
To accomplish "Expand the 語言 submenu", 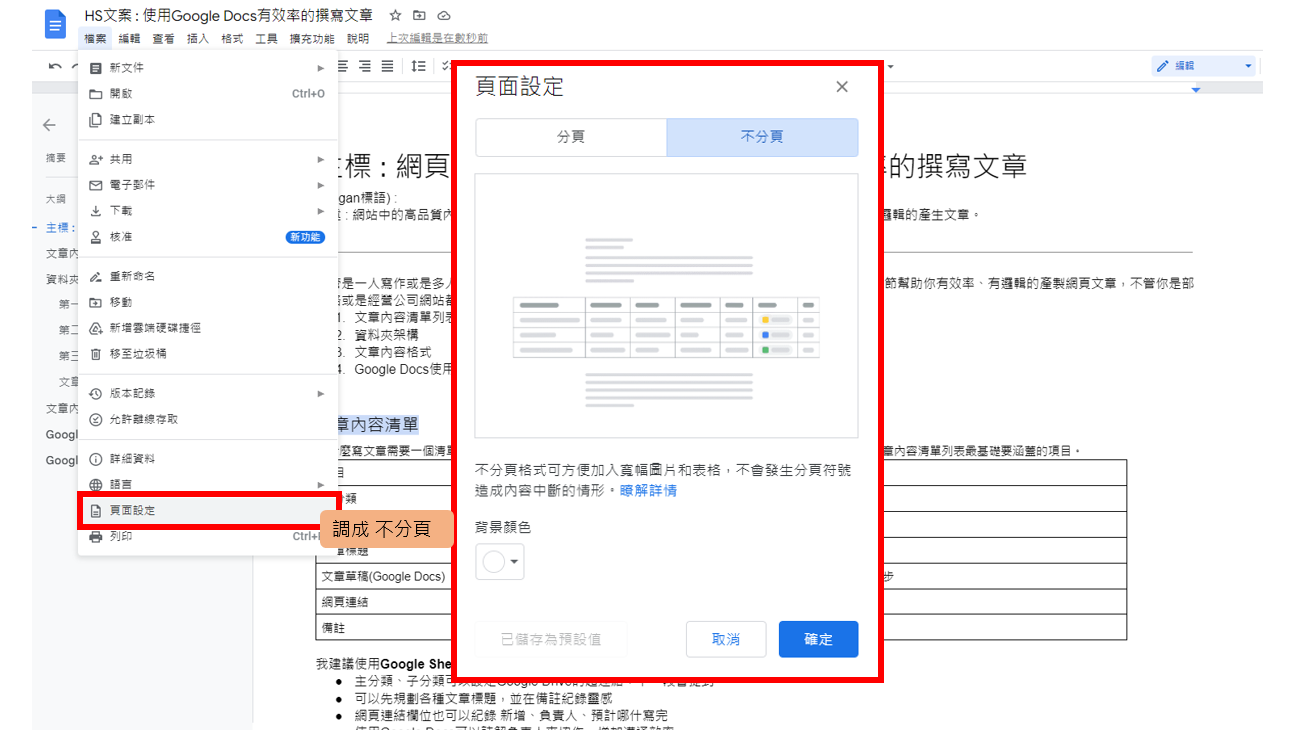I will (x=208, y=485).
